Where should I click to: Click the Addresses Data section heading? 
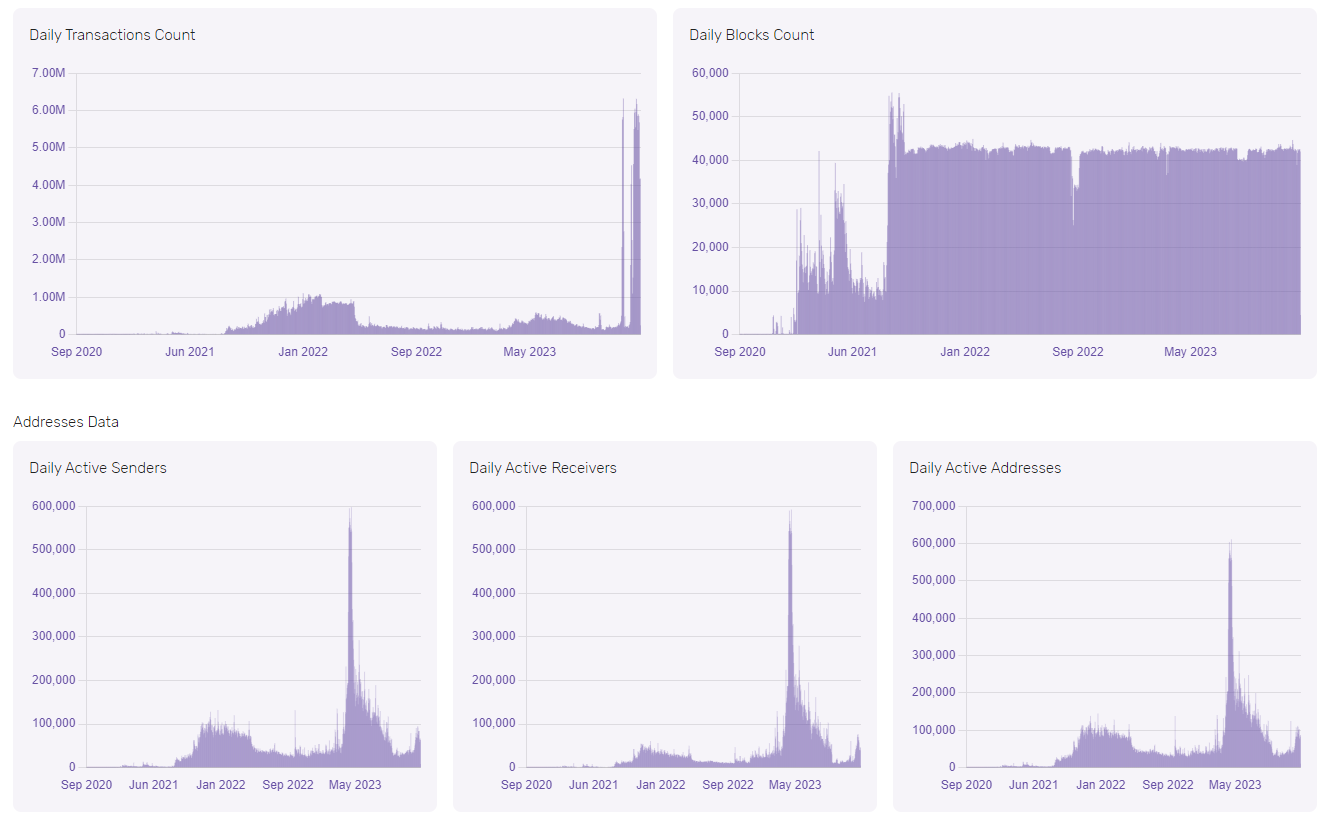point(66,422)
